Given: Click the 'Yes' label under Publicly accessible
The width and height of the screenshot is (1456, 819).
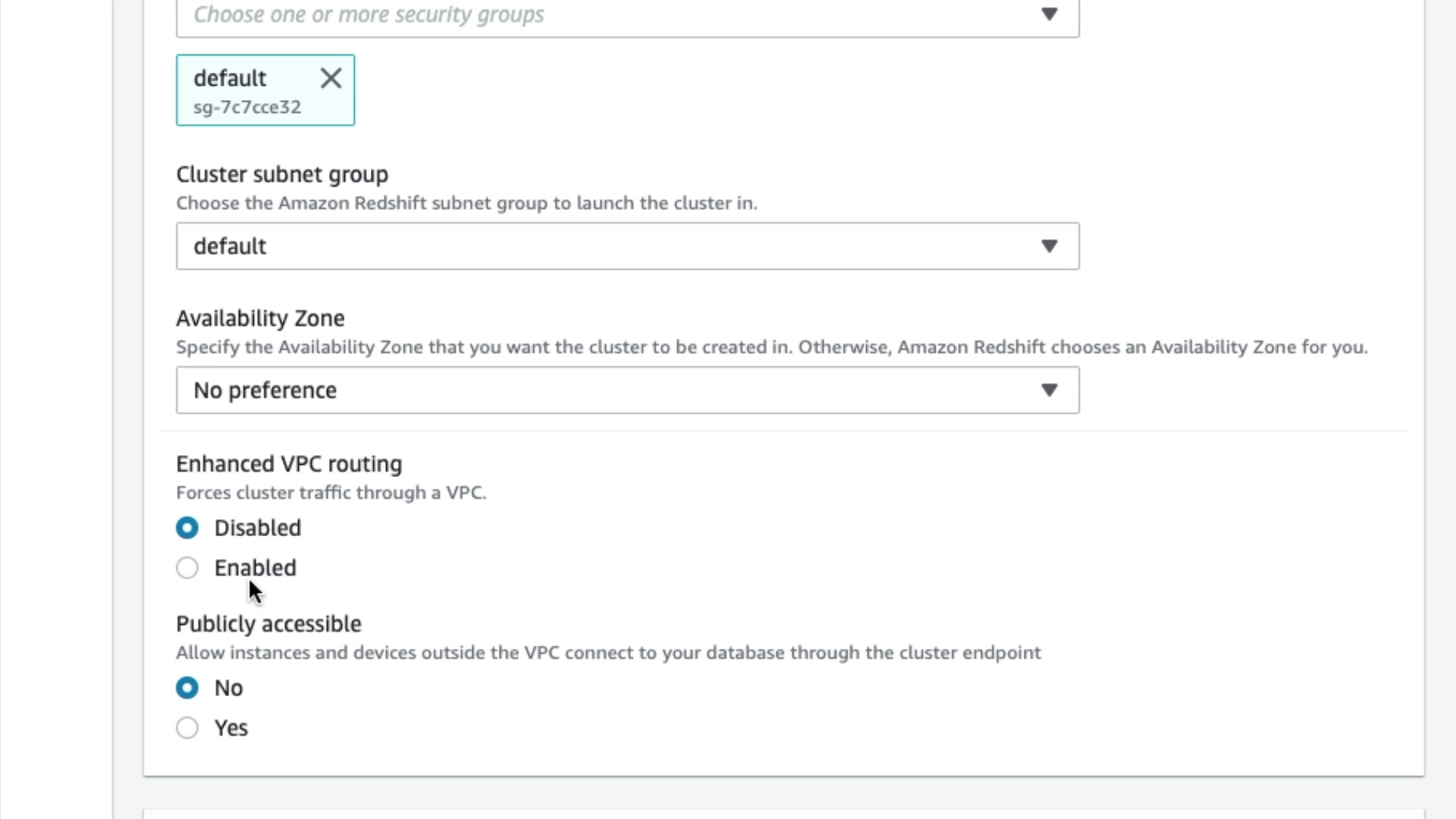Looking at the screenshot, I should coord(231,728).
